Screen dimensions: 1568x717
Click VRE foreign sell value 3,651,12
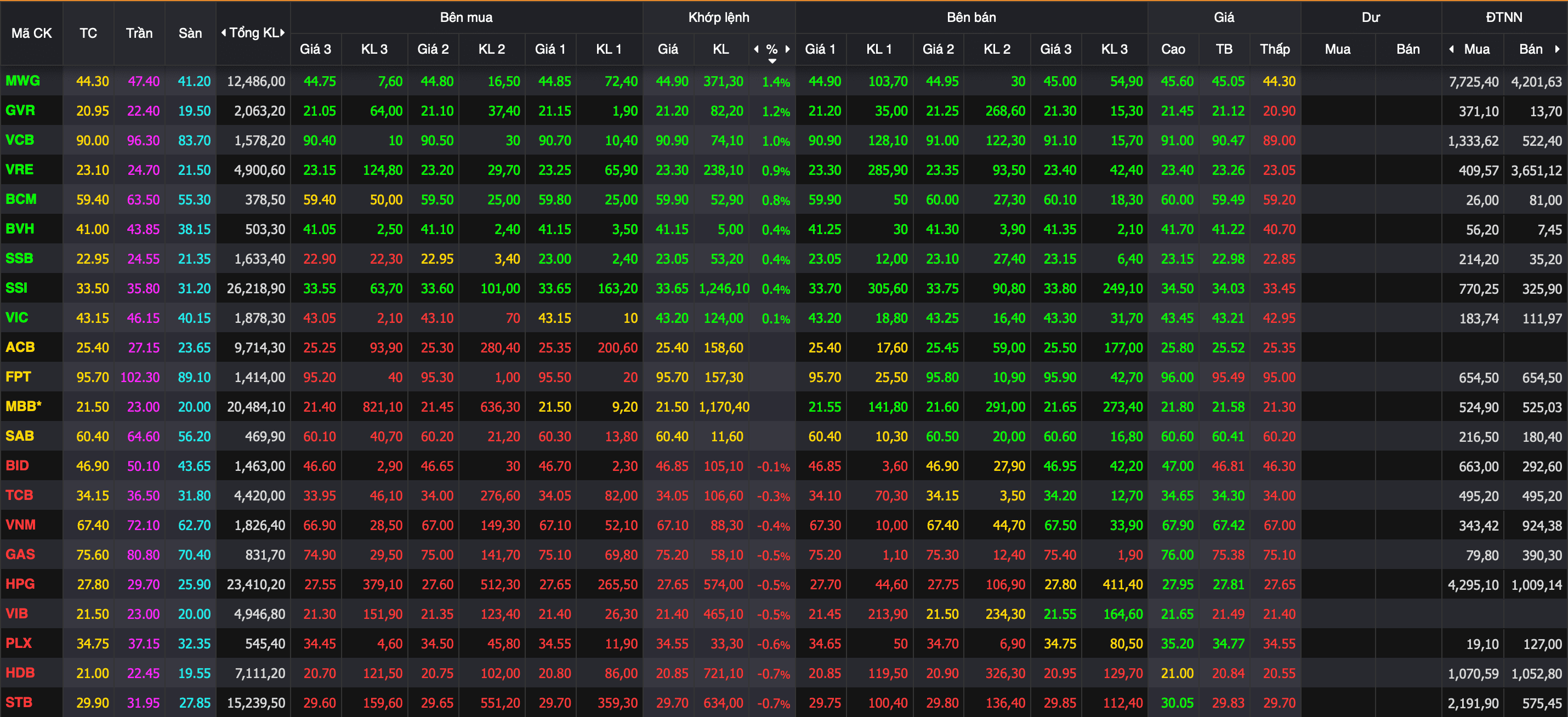1536,170
